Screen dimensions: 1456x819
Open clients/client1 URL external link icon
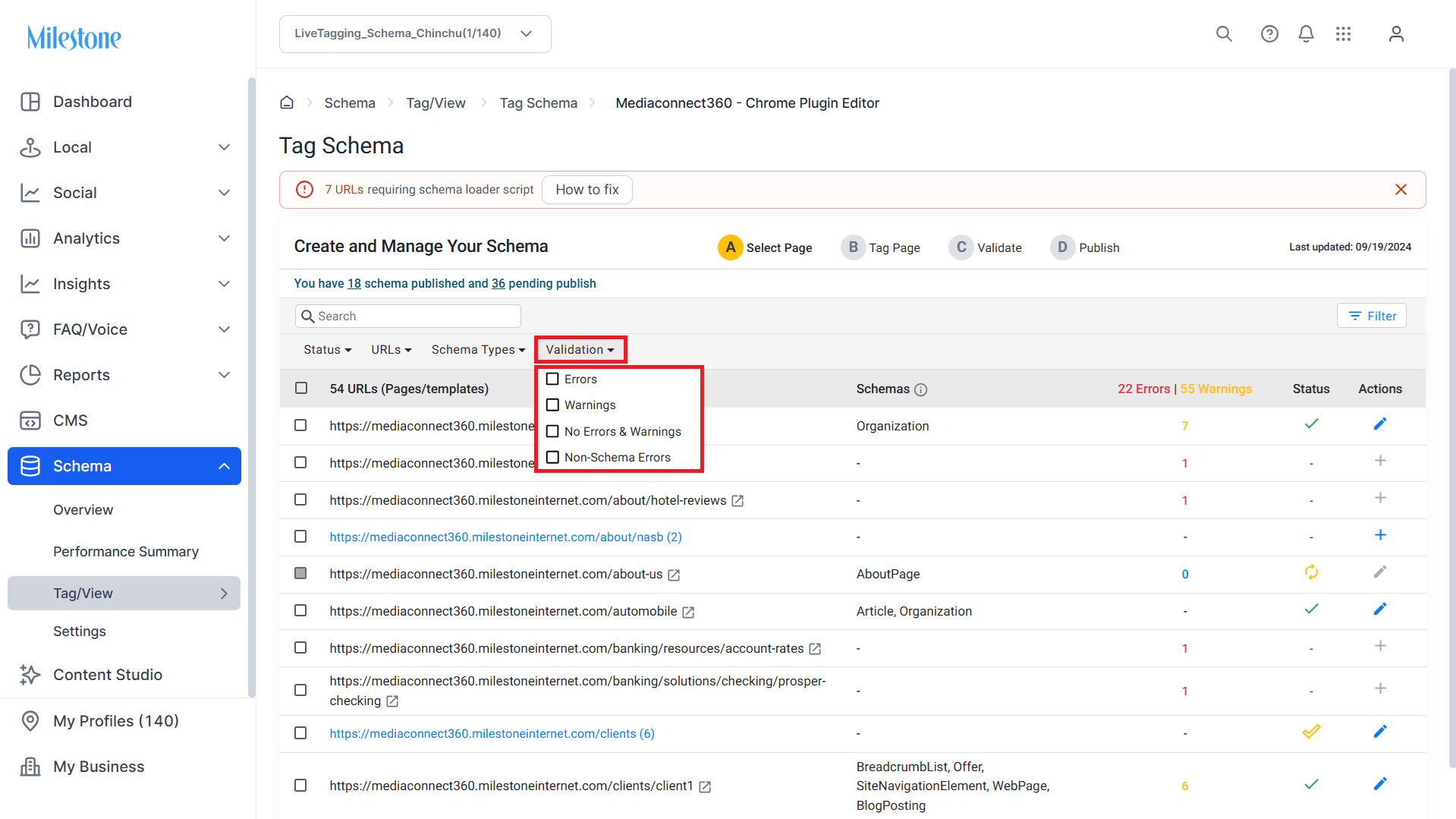click(705, 787)
